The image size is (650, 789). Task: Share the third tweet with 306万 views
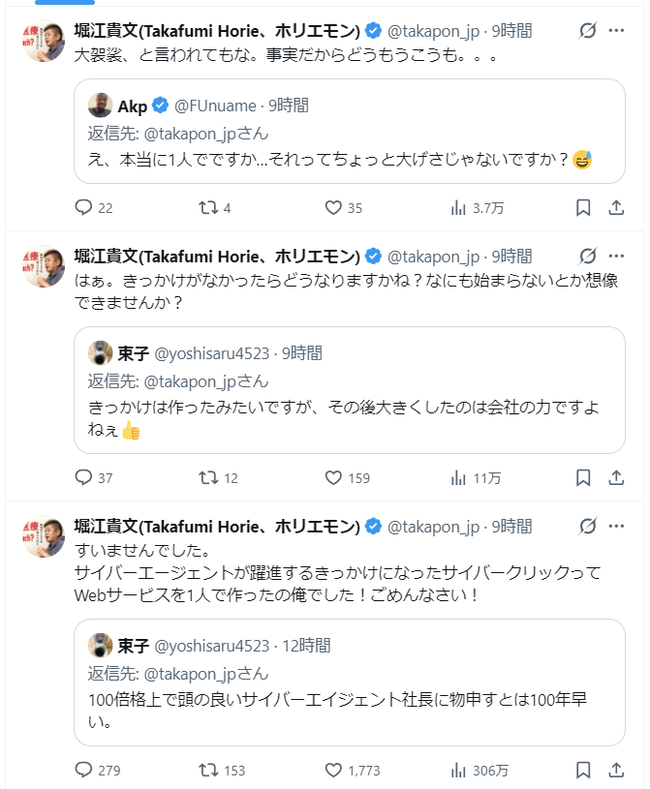(x=617, y=770)
